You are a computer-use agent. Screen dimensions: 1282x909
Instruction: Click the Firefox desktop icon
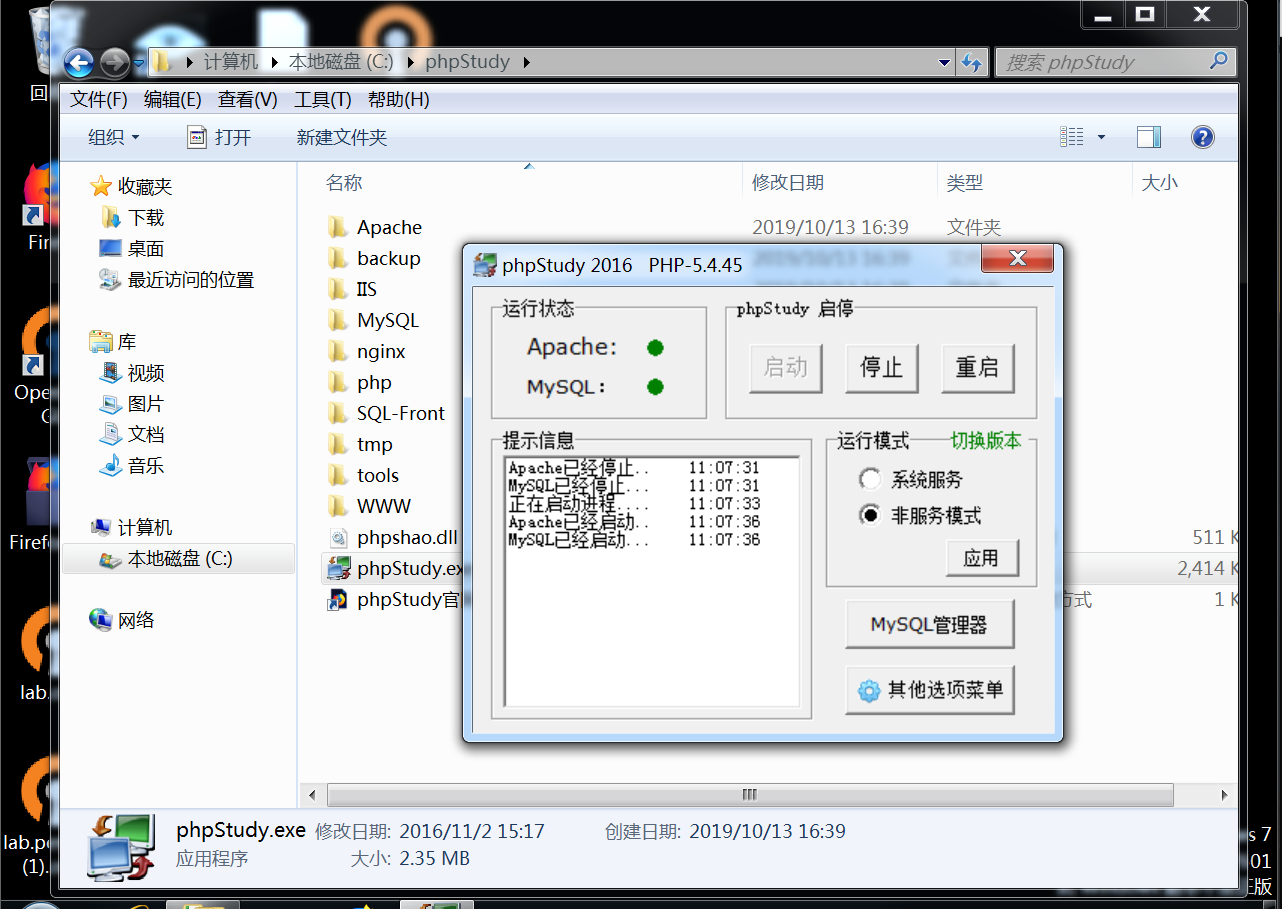38,197
